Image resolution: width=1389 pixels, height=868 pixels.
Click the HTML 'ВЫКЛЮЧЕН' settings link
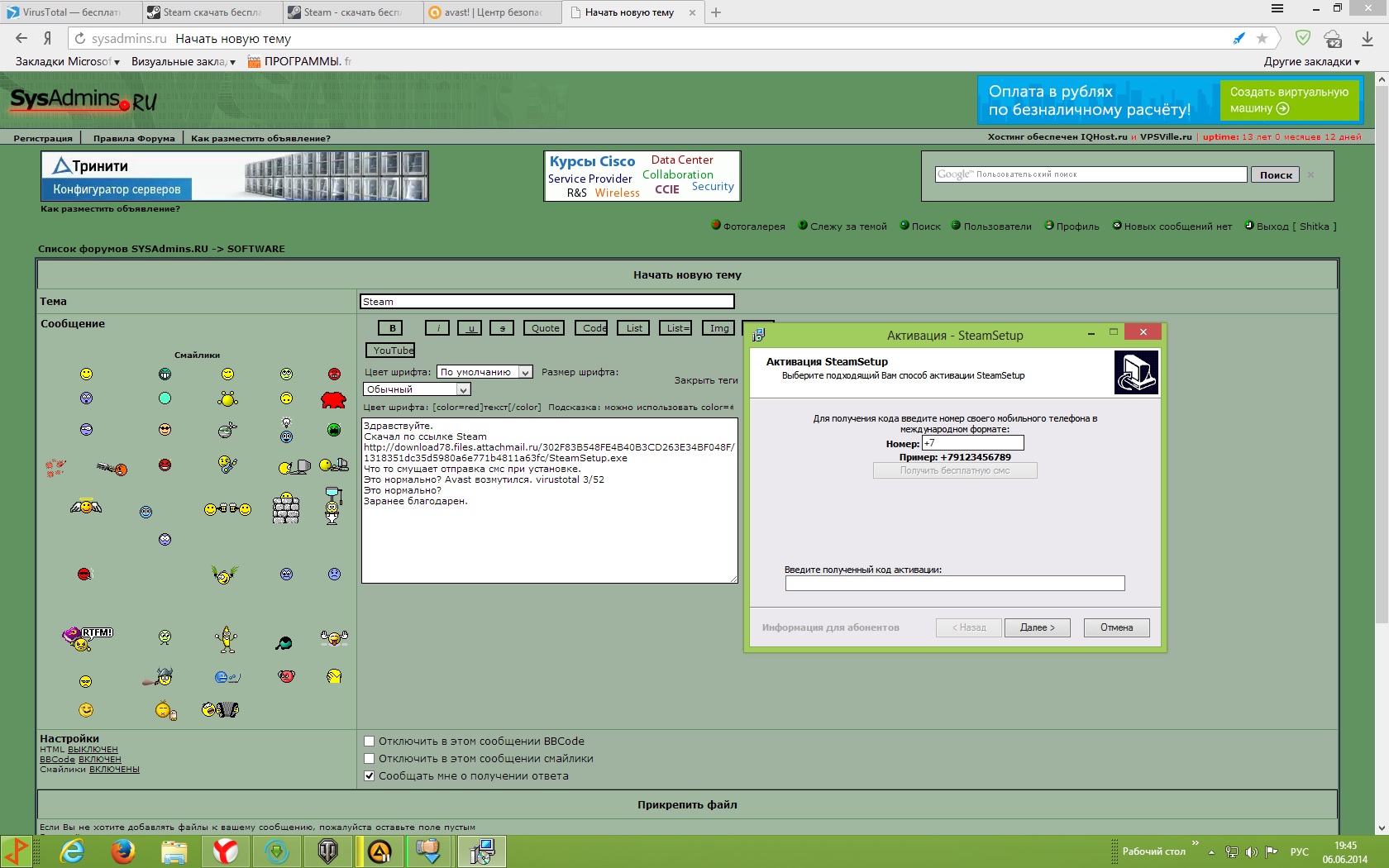click(93, 750)
